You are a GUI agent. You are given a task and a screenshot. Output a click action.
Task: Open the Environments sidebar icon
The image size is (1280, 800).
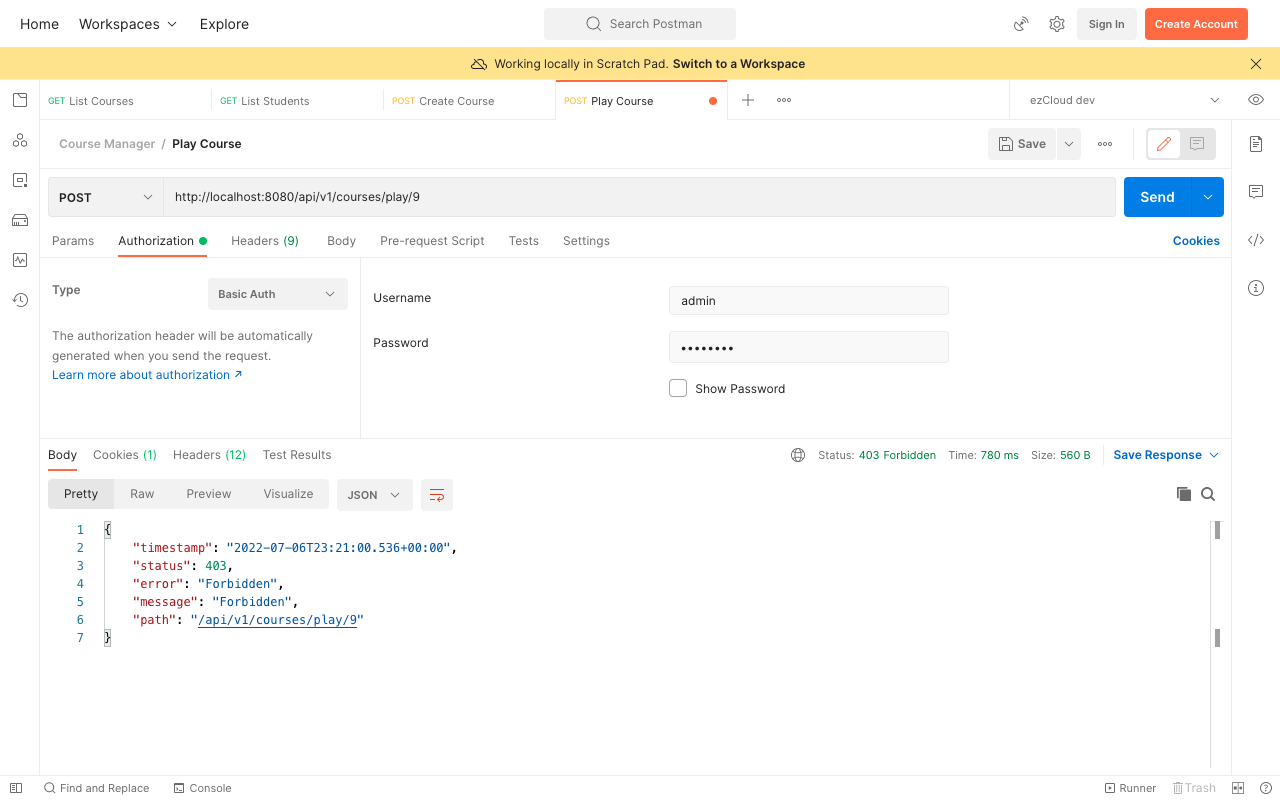(x=20, y=180)
